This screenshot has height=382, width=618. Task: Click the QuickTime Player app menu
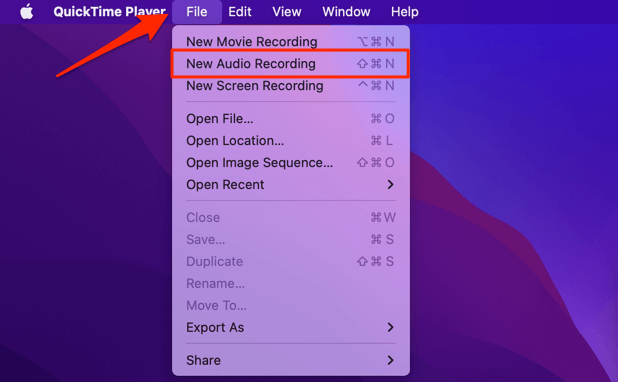point(110,12)
